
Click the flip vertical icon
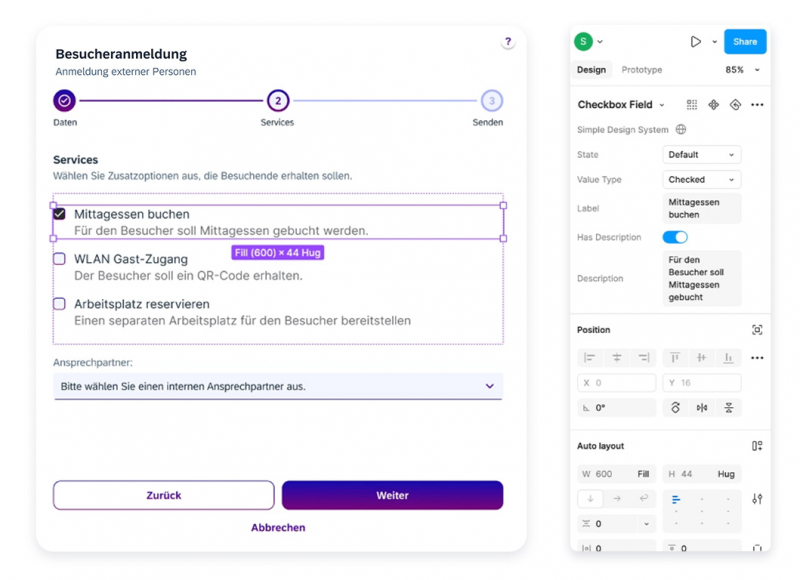coord(728,408)
